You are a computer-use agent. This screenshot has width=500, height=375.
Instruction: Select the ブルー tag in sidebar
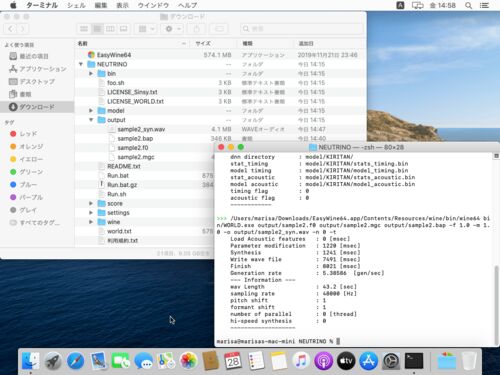[37, 184]
